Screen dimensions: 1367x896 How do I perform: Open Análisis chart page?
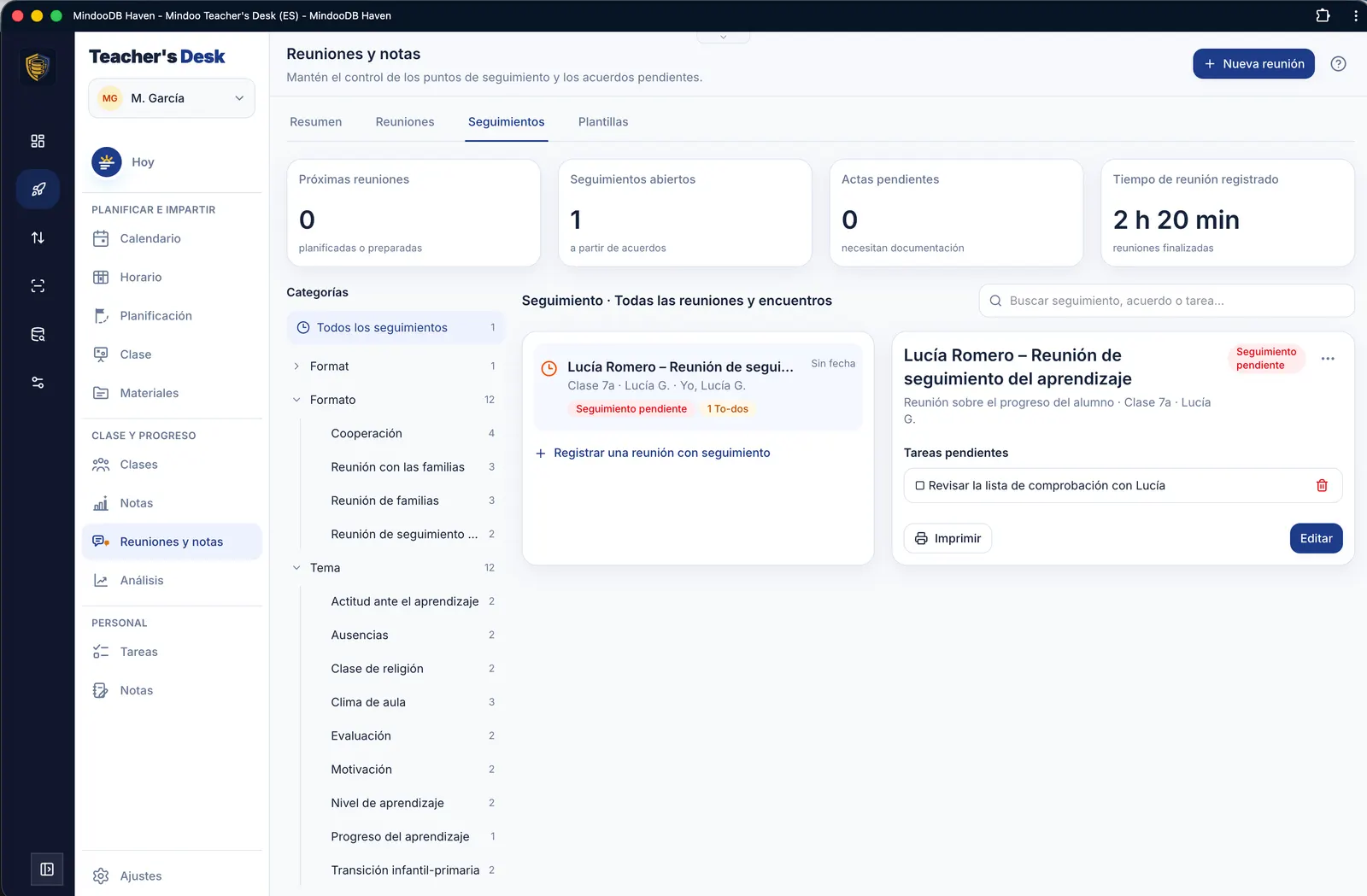[172, 580]
